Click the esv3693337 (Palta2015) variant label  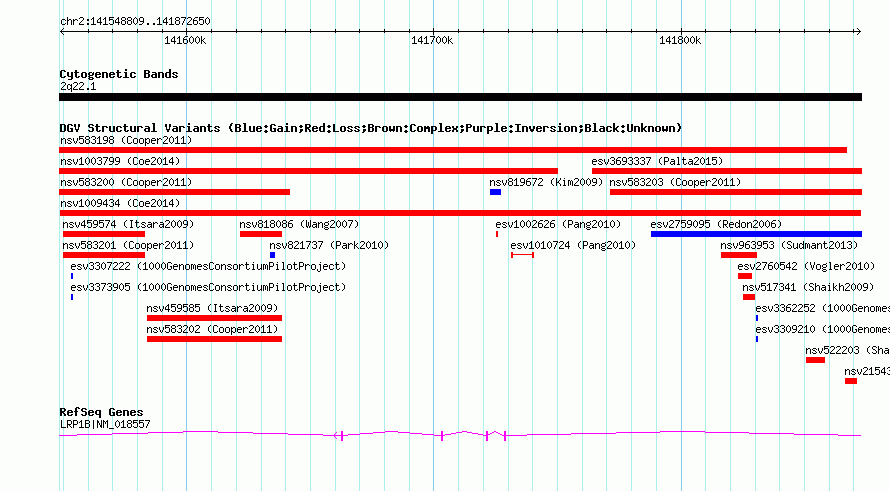point(657,161)
